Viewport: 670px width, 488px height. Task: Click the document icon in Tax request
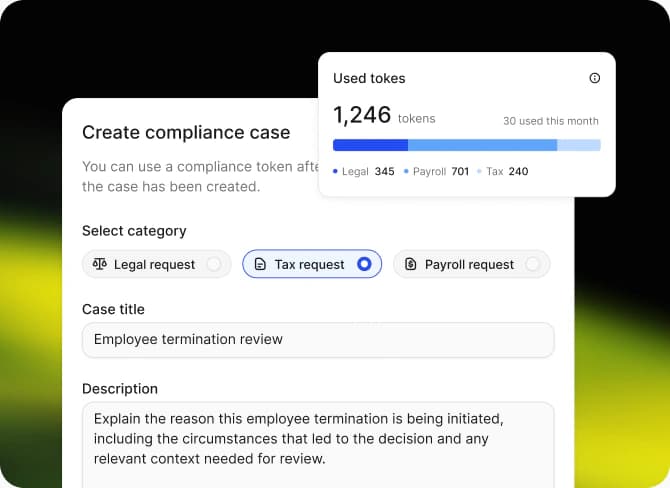point(260,264)
